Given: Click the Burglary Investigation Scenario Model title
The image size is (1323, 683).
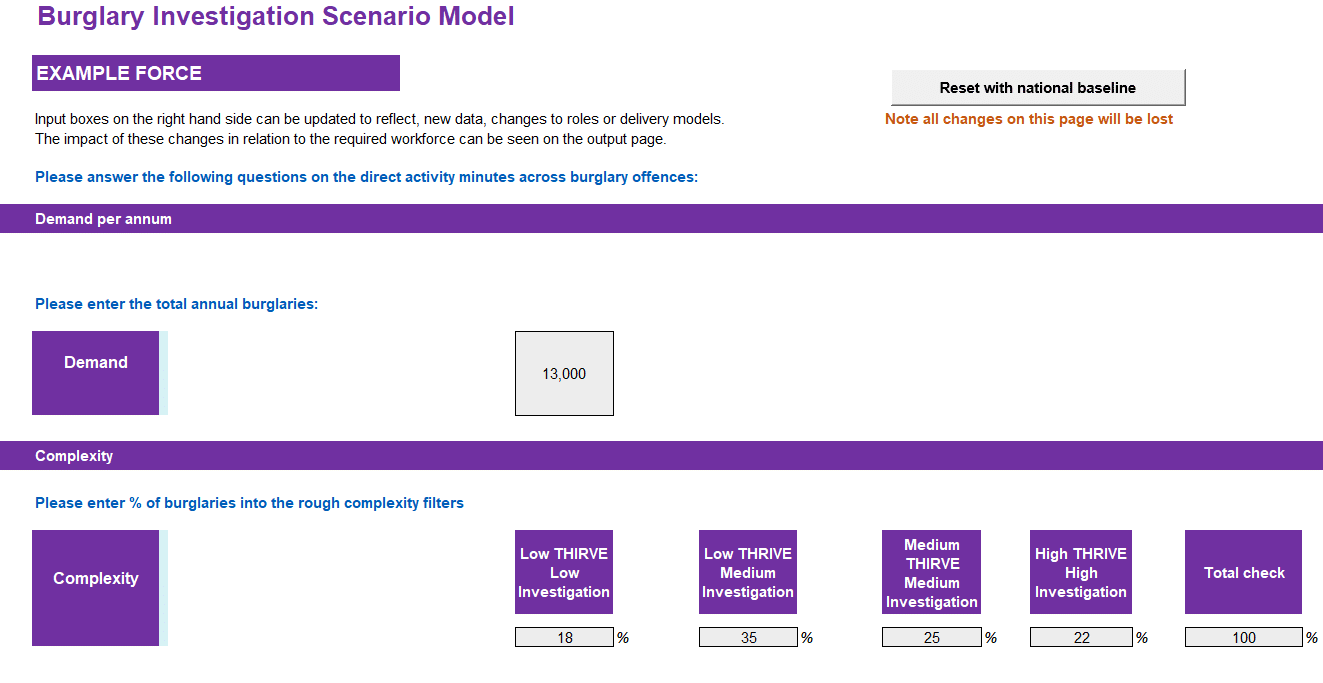Looking at the screenshot, I should pos(275,16).
